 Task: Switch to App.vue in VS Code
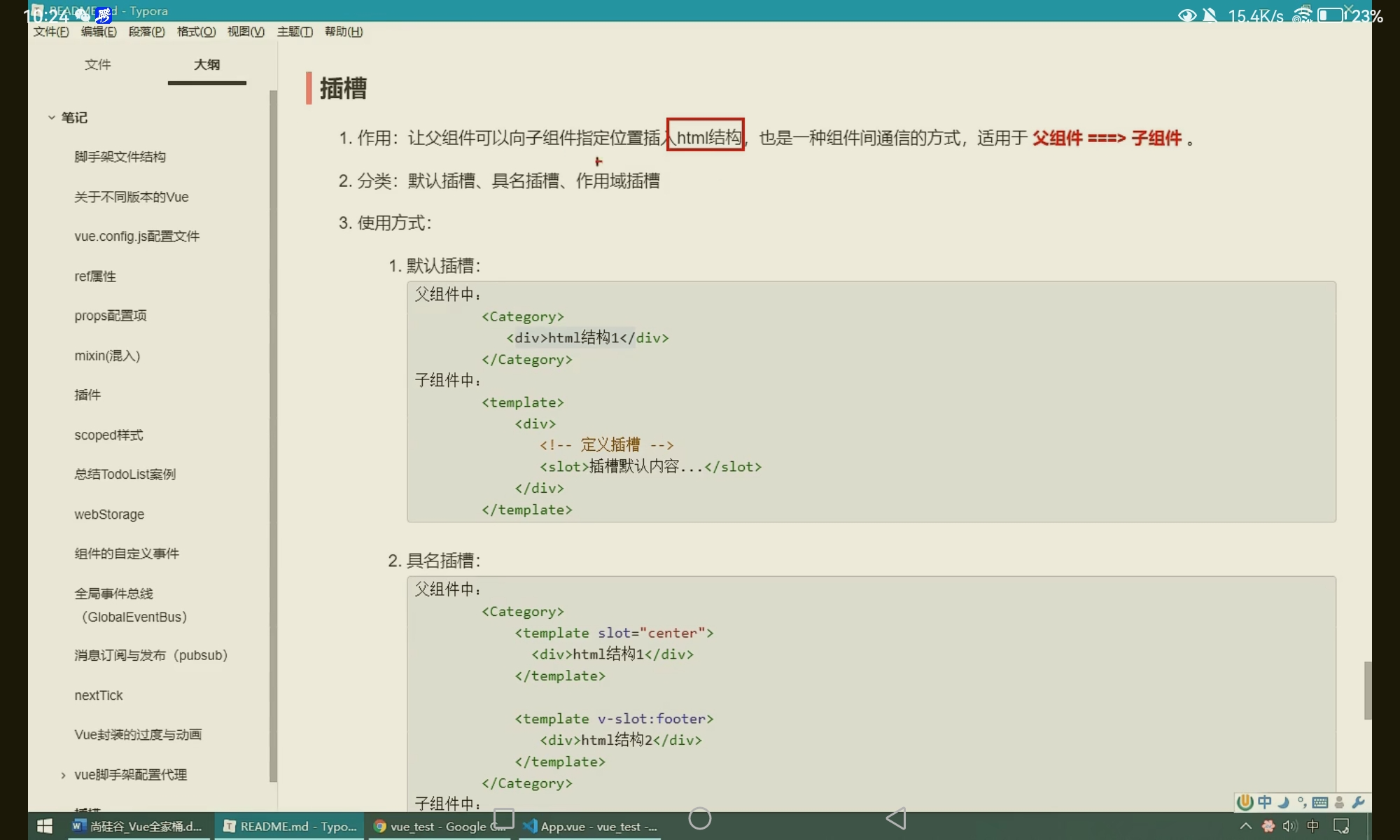(x=590, y=826)
